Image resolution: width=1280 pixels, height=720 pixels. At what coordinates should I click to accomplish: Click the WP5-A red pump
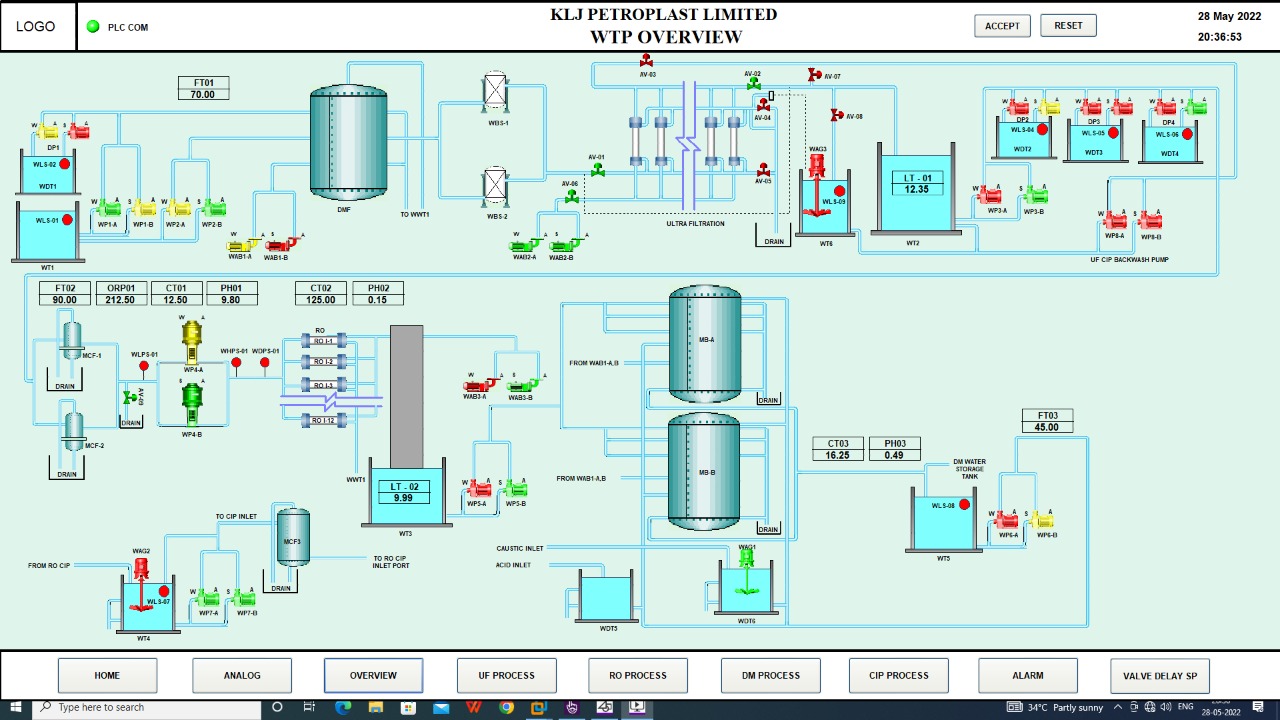coord(479,489)
